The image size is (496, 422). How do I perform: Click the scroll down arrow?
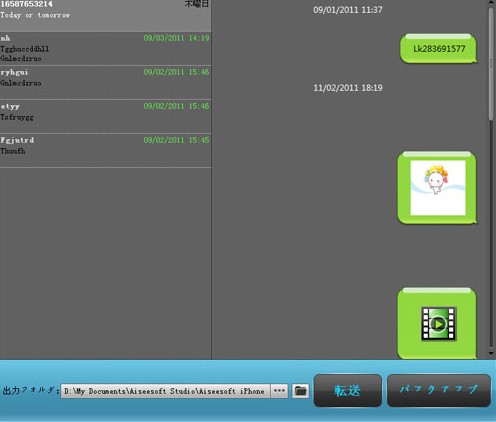click(491, 354)
